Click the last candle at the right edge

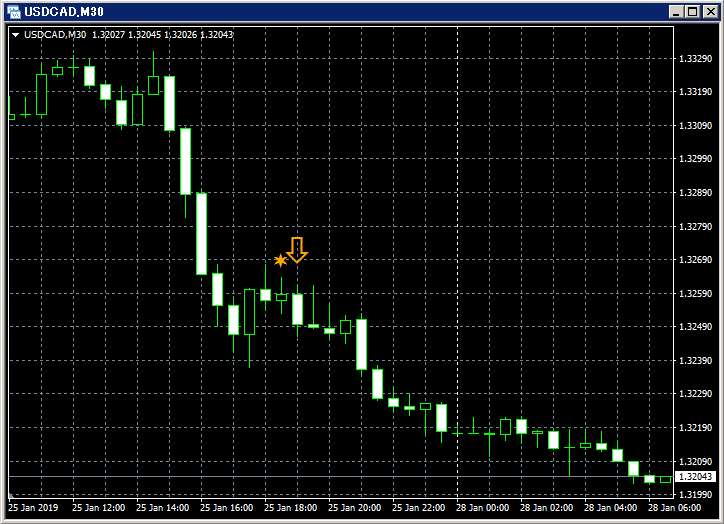tap(665, 480)
